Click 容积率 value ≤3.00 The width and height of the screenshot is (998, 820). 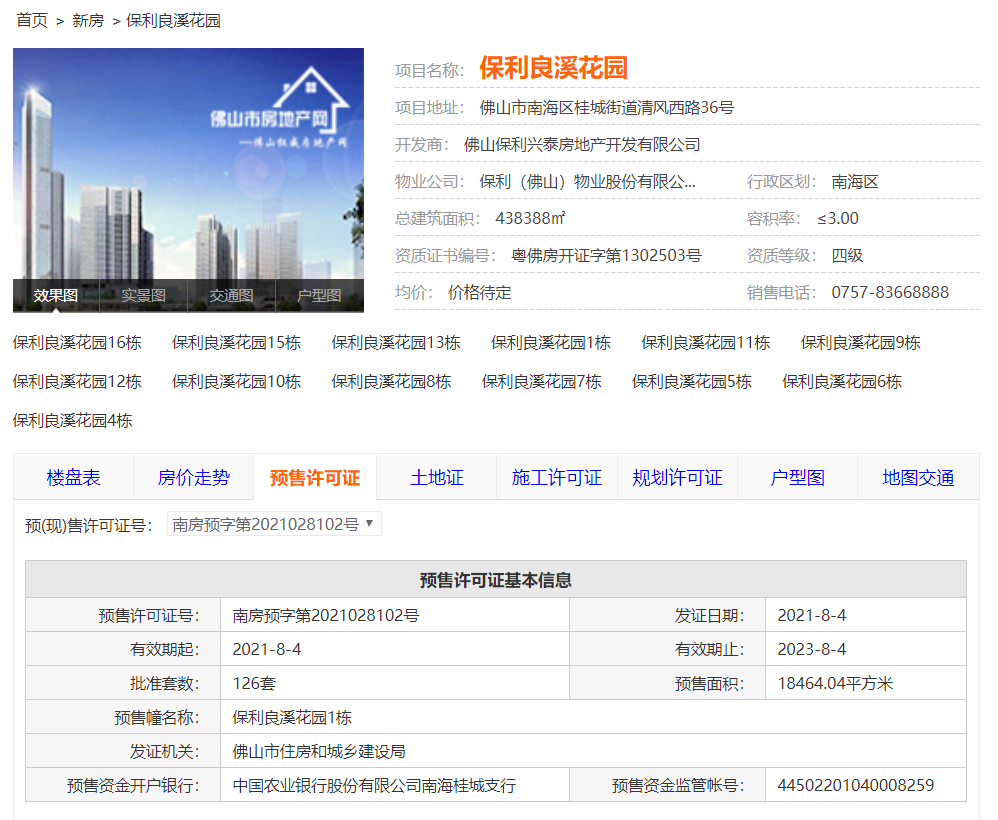pos(838,218)
